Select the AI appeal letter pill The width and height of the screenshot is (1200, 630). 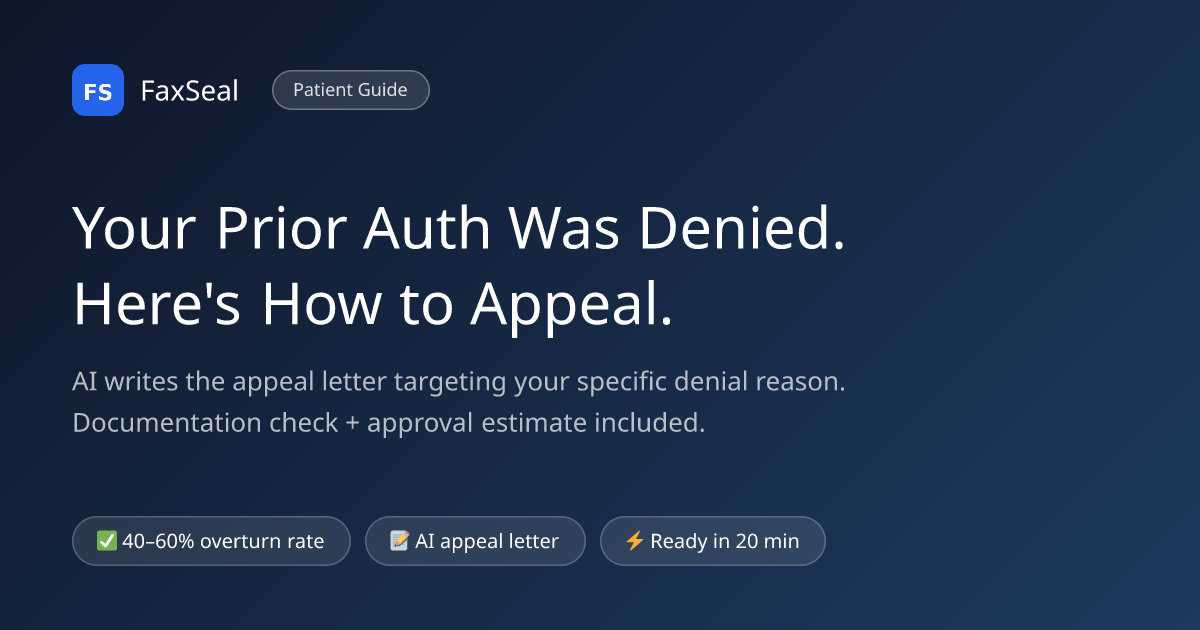click(x=475, y=541)
